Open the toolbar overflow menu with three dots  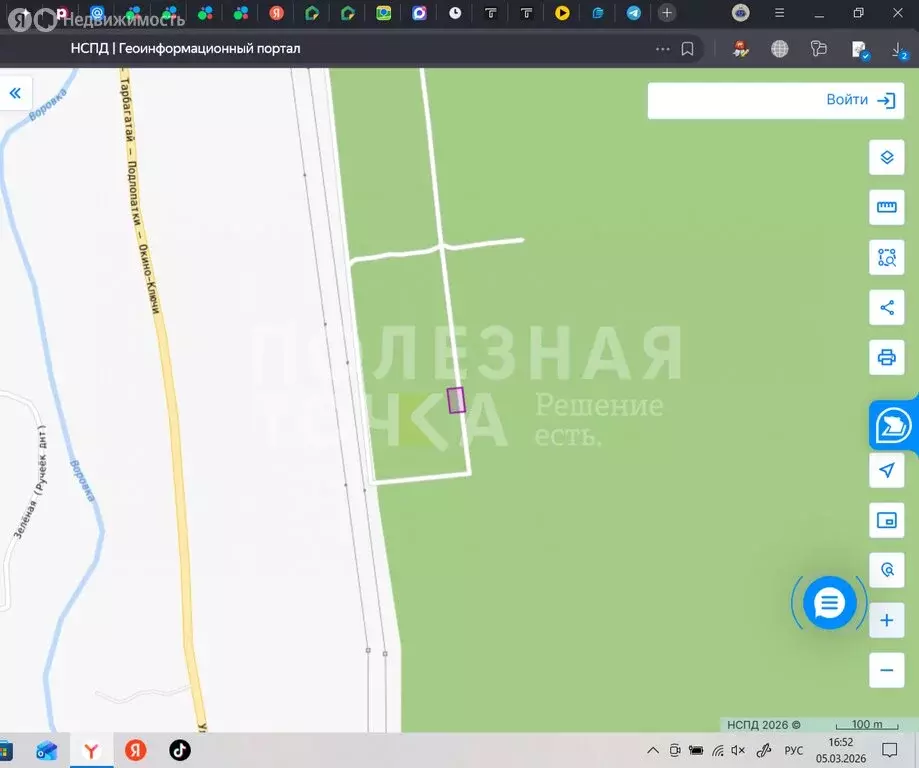click(x=661, y=48)
